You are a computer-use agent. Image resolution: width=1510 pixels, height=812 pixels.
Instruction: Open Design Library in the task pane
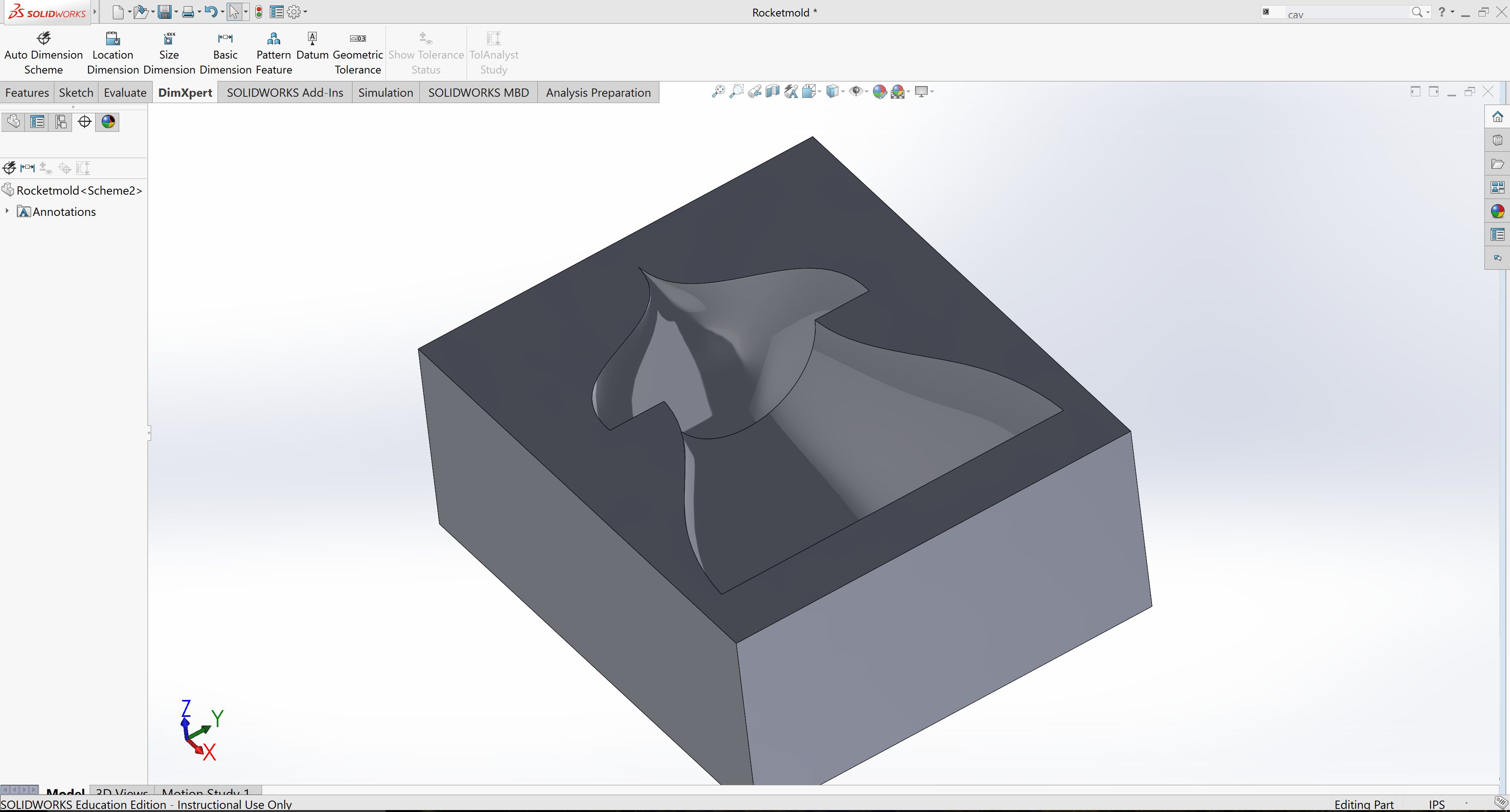click(x=1497, y=140)
